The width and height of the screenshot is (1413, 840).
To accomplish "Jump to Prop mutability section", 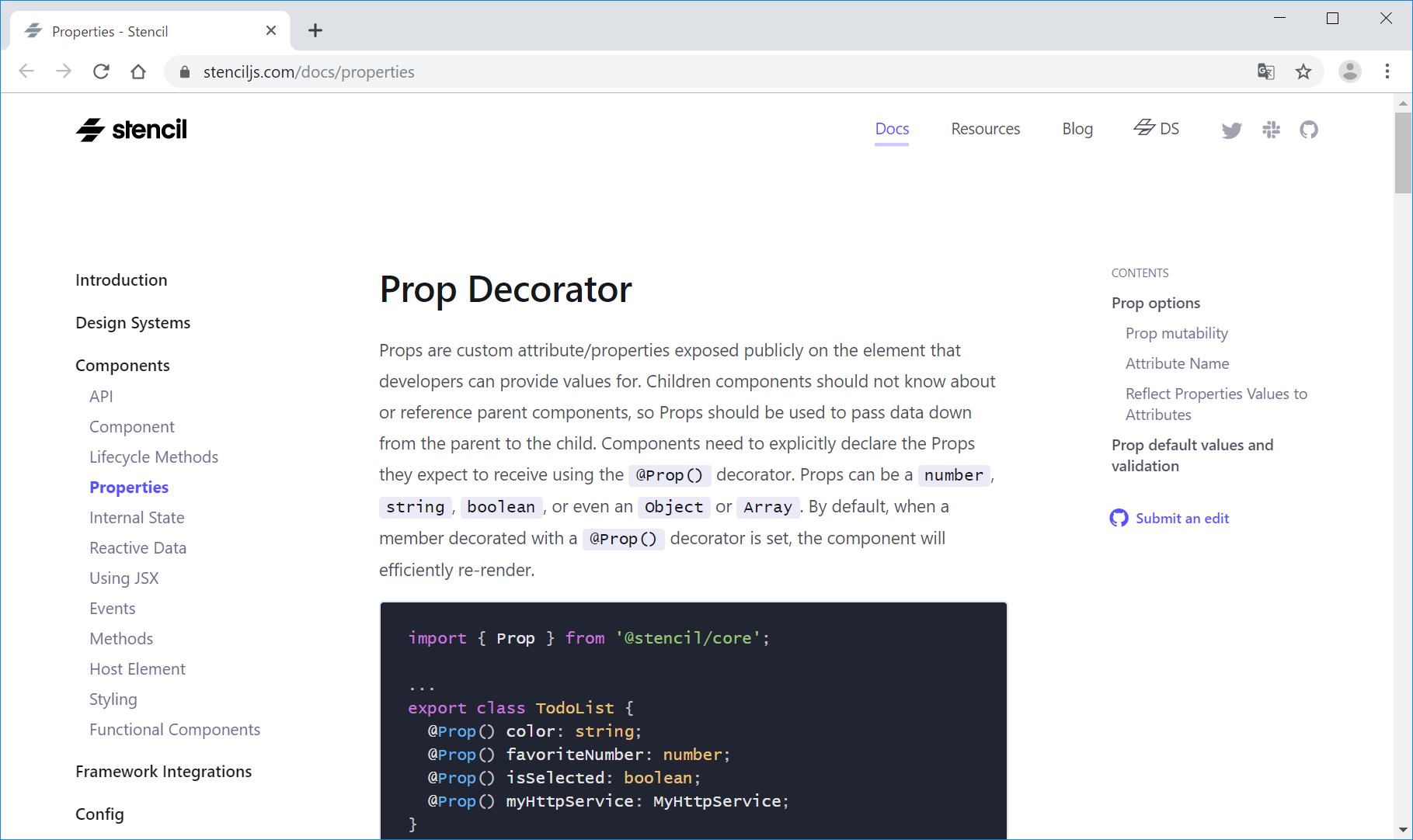I will coord(1176,334).
